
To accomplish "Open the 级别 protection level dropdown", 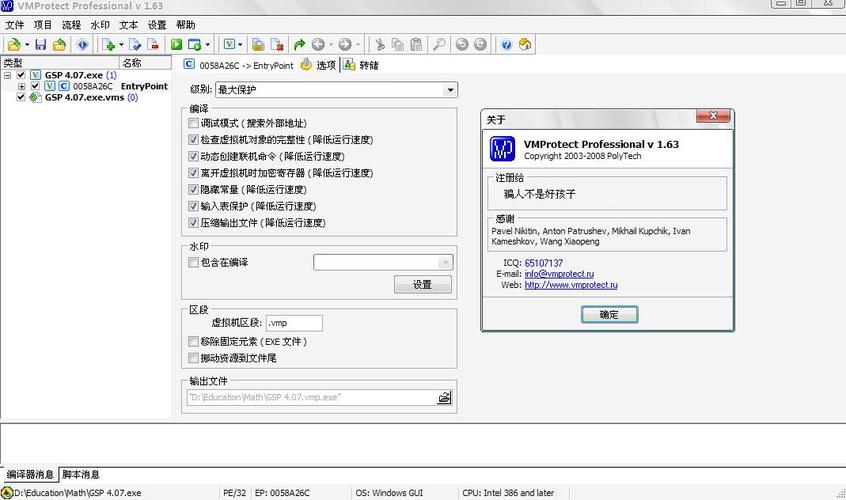I will click(450, 90).
